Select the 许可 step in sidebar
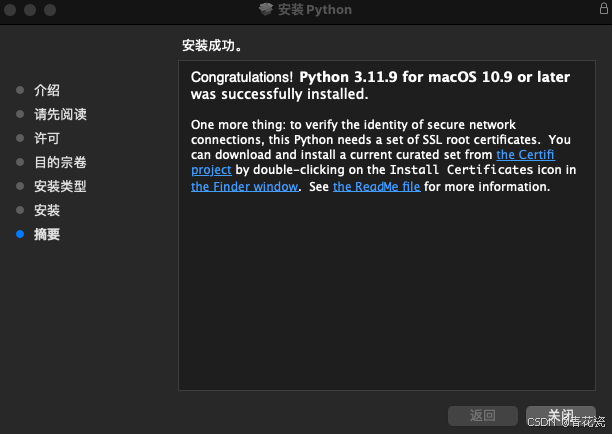This screenshot has width=612, height=434. (x=47, y=138)
